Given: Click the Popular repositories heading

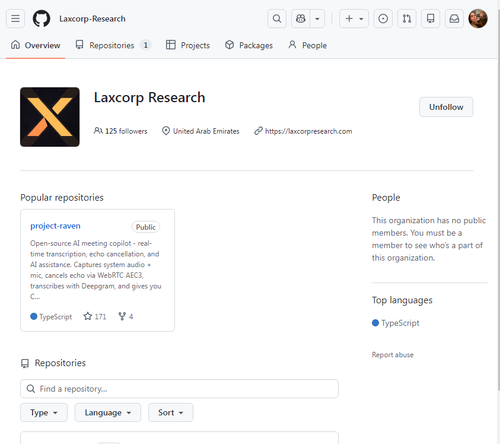Looking at the screenshot, I should [62, 198].
